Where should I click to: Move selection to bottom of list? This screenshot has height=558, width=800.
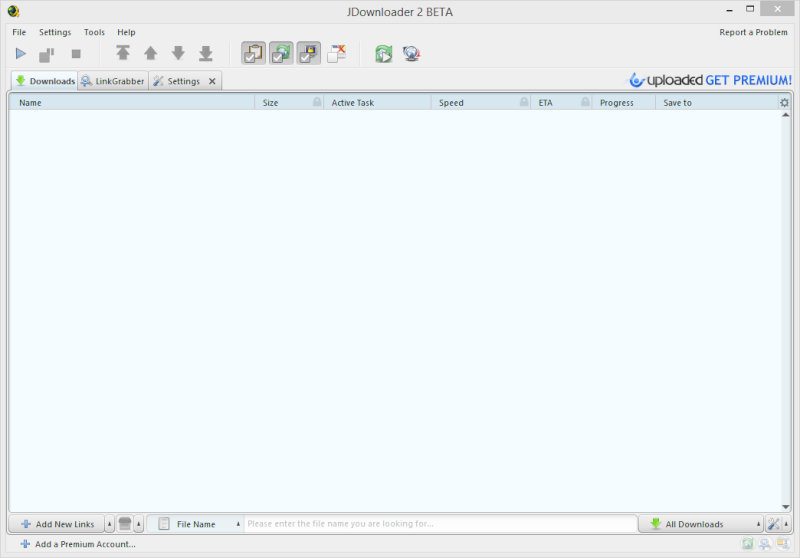click(x=206, y=53)
